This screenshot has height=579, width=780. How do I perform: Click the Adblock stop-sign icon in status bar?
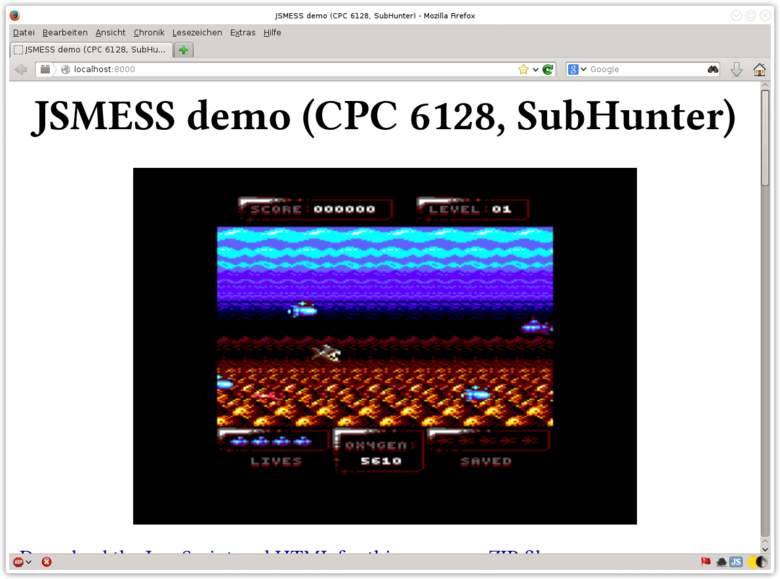[x=18, y=562]
